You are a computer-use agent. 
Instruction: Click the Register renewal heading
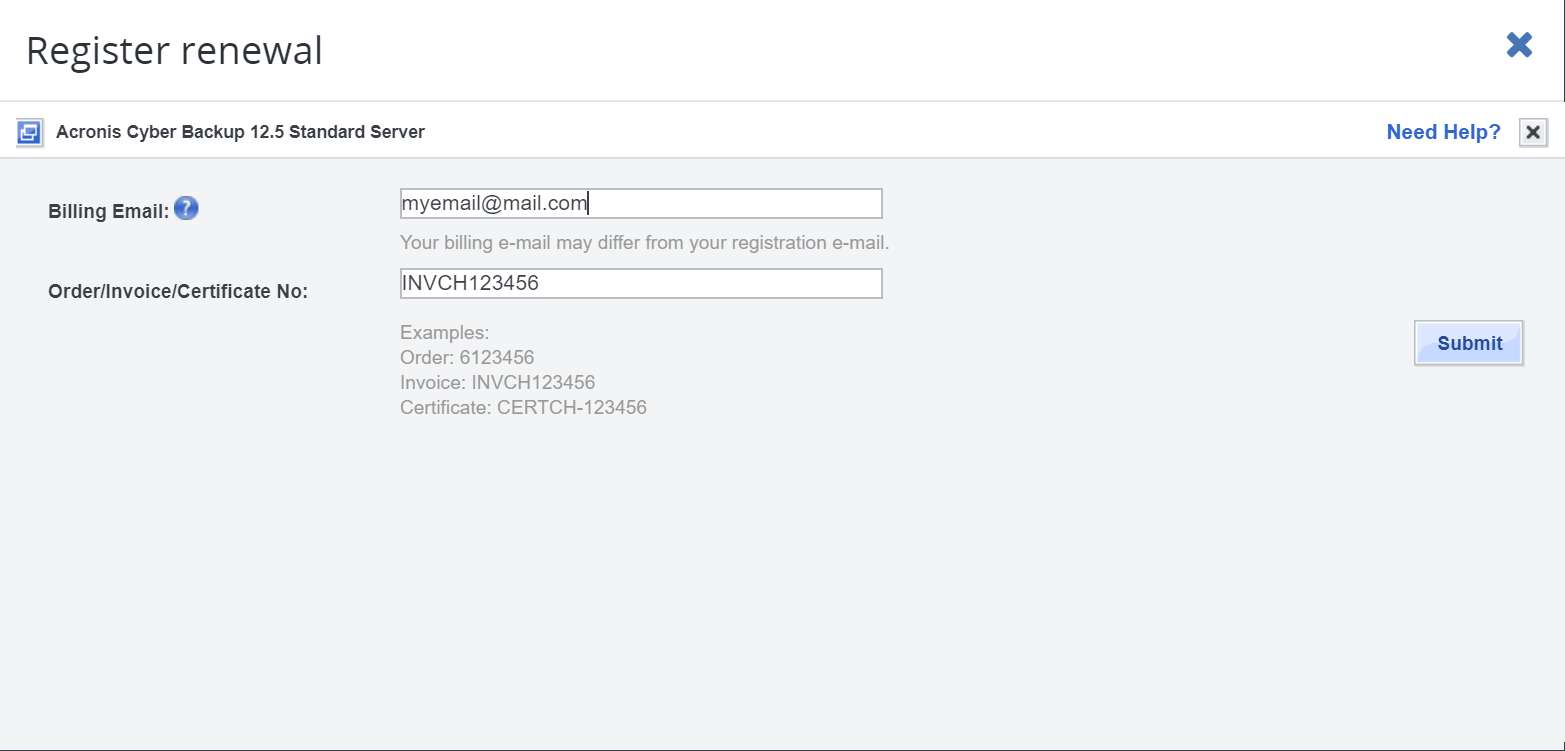click(x=174, y=50)
